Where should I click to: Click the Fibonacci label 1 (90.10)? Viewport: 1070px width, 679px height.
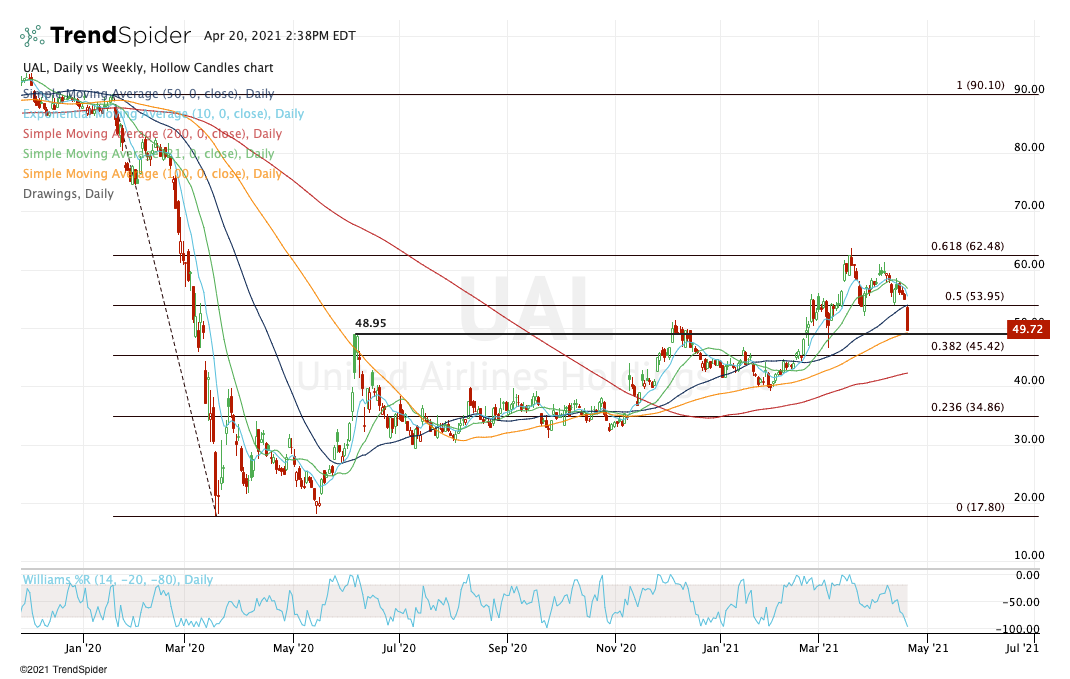click(981, 85)
